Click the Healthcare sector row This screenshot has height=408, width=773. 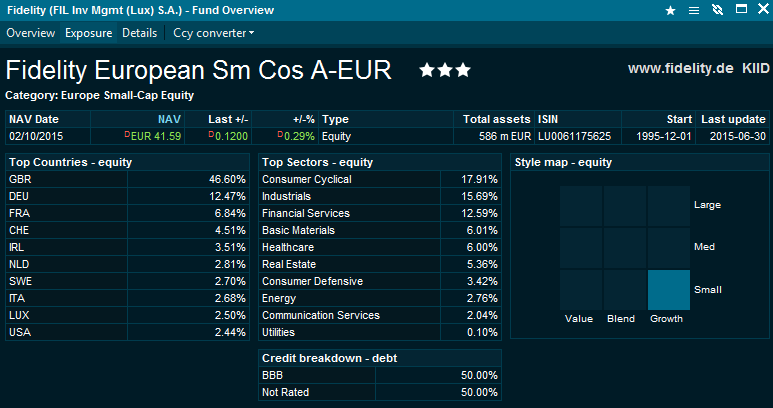(380, 247)
